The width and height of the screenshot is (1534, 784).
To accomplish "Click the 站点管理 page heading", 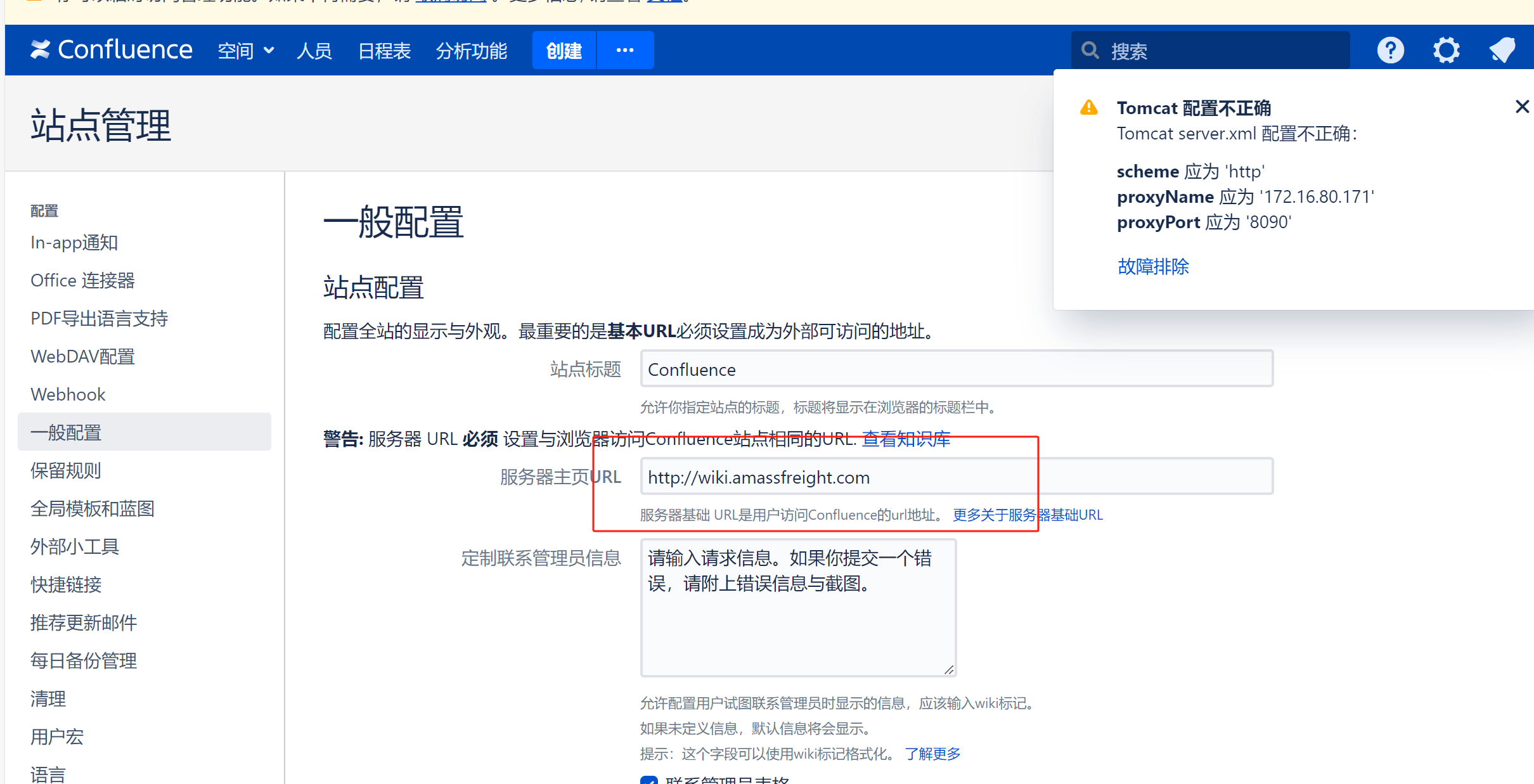I will click(101, 125).
